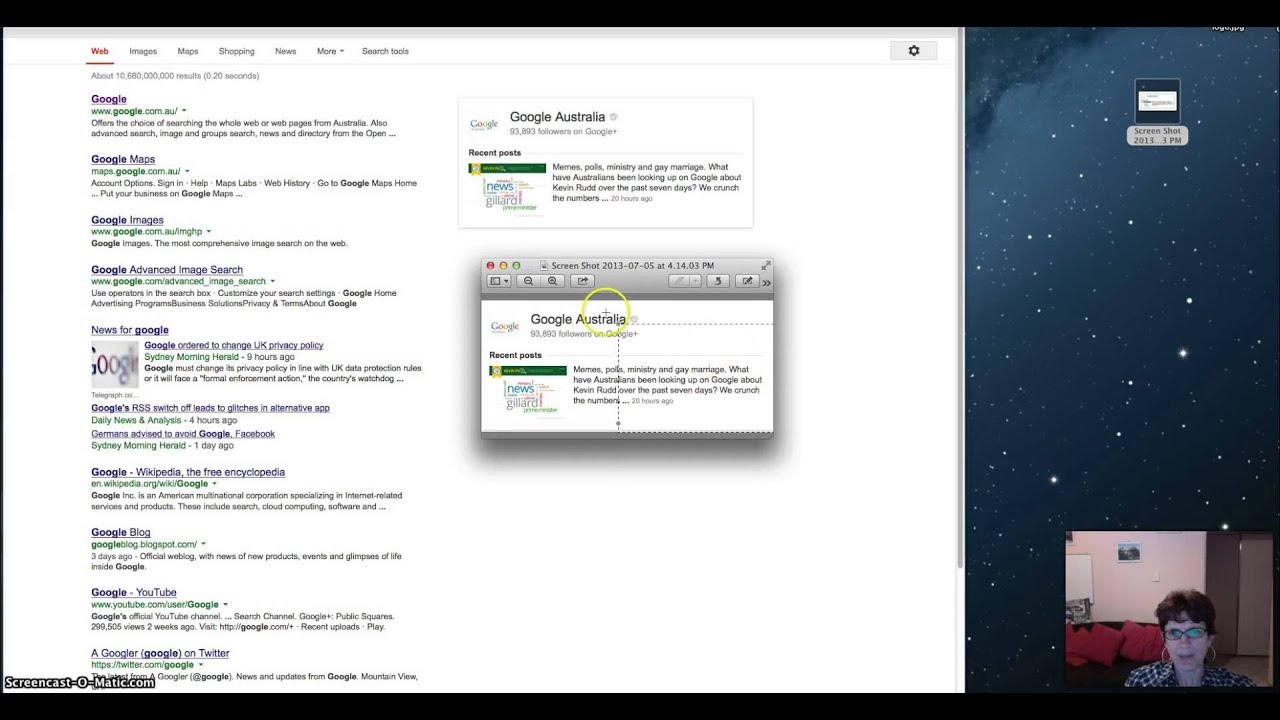Open the Google Advanced Image Search result

tap(167, 270)
